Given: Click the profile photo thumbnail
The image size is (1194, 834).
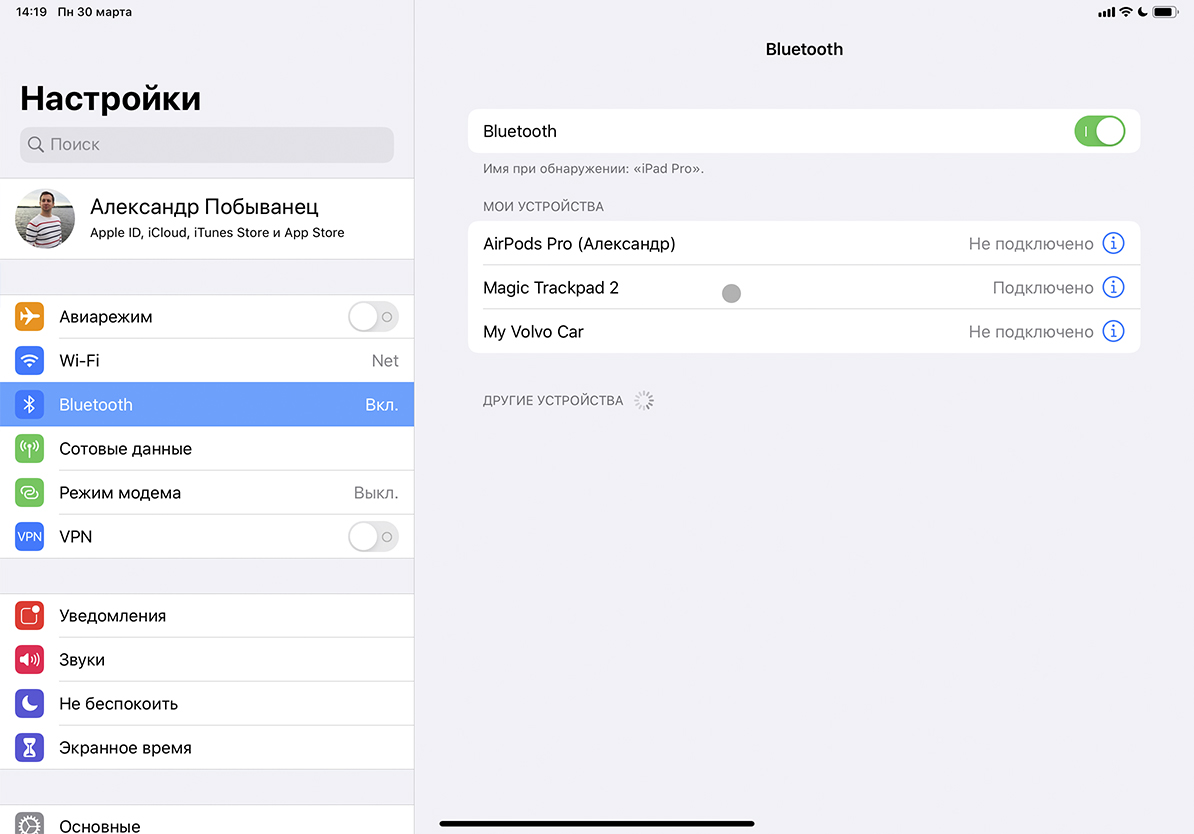Looking at the screenshot, I should point(45,219).
